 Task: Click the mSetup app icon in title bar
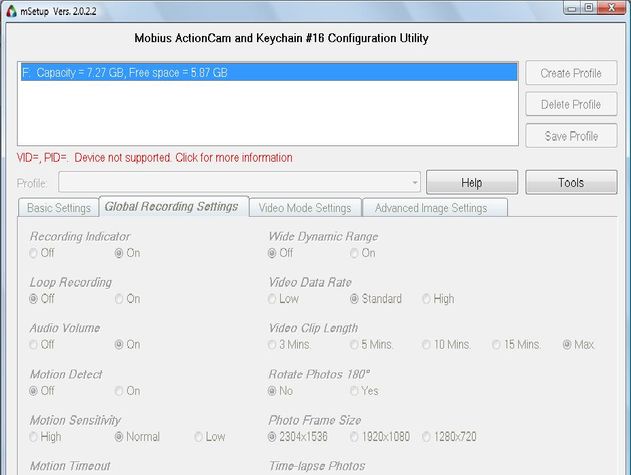12,11
